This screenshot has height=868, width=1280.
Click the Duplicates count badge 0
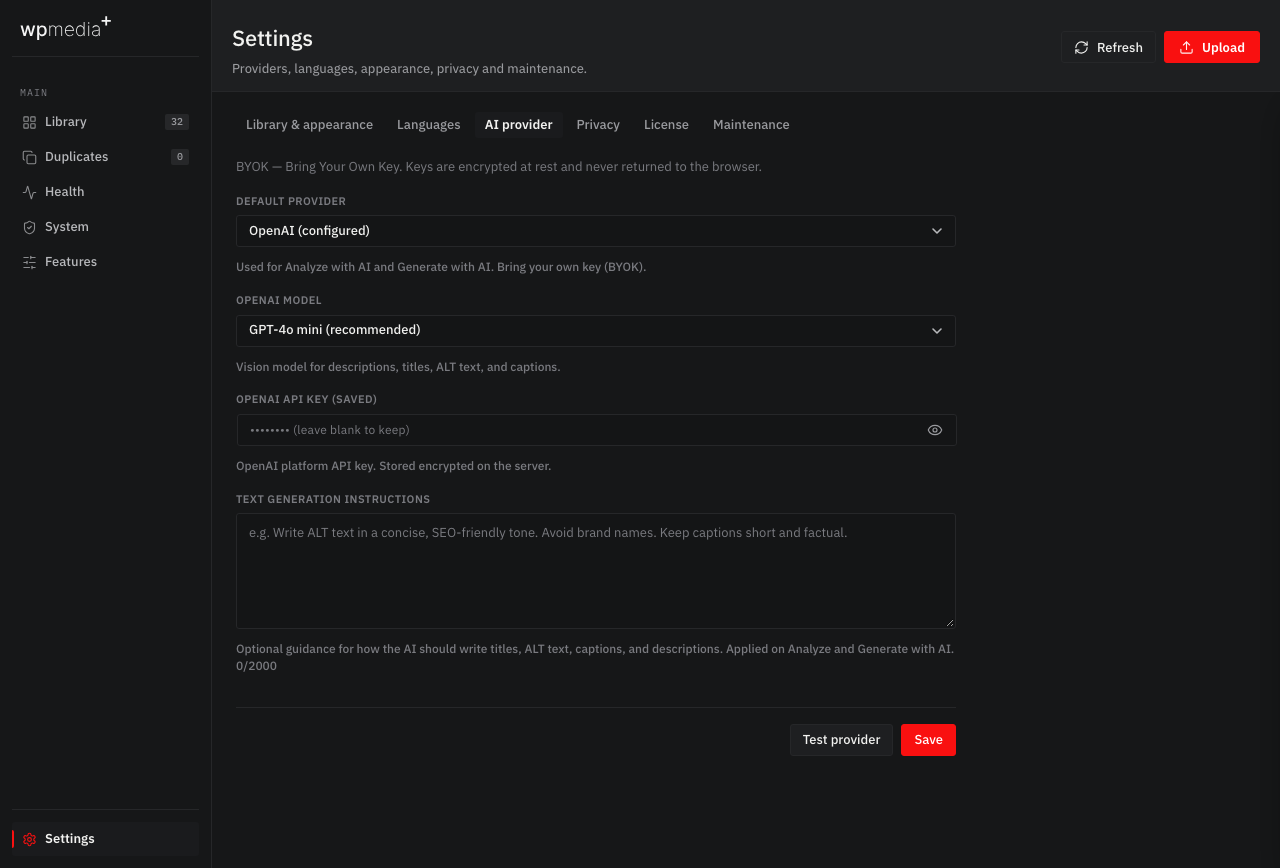pos(180,157)
